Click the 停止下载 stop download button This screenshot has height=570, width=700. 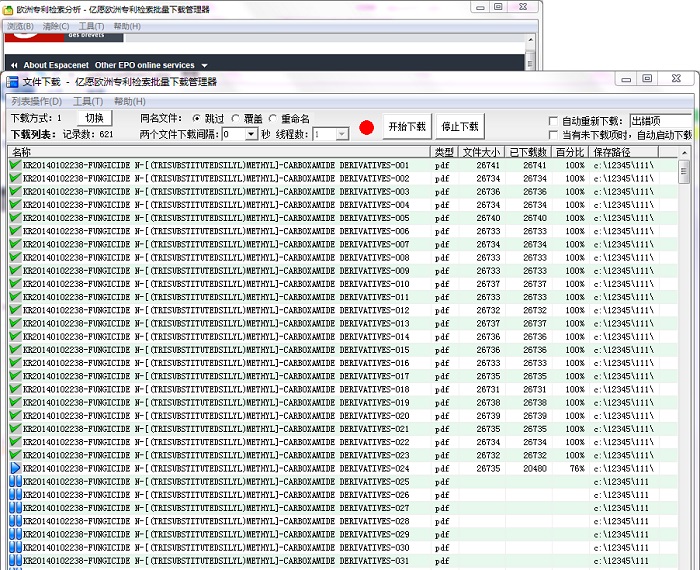tap(460, 126)
